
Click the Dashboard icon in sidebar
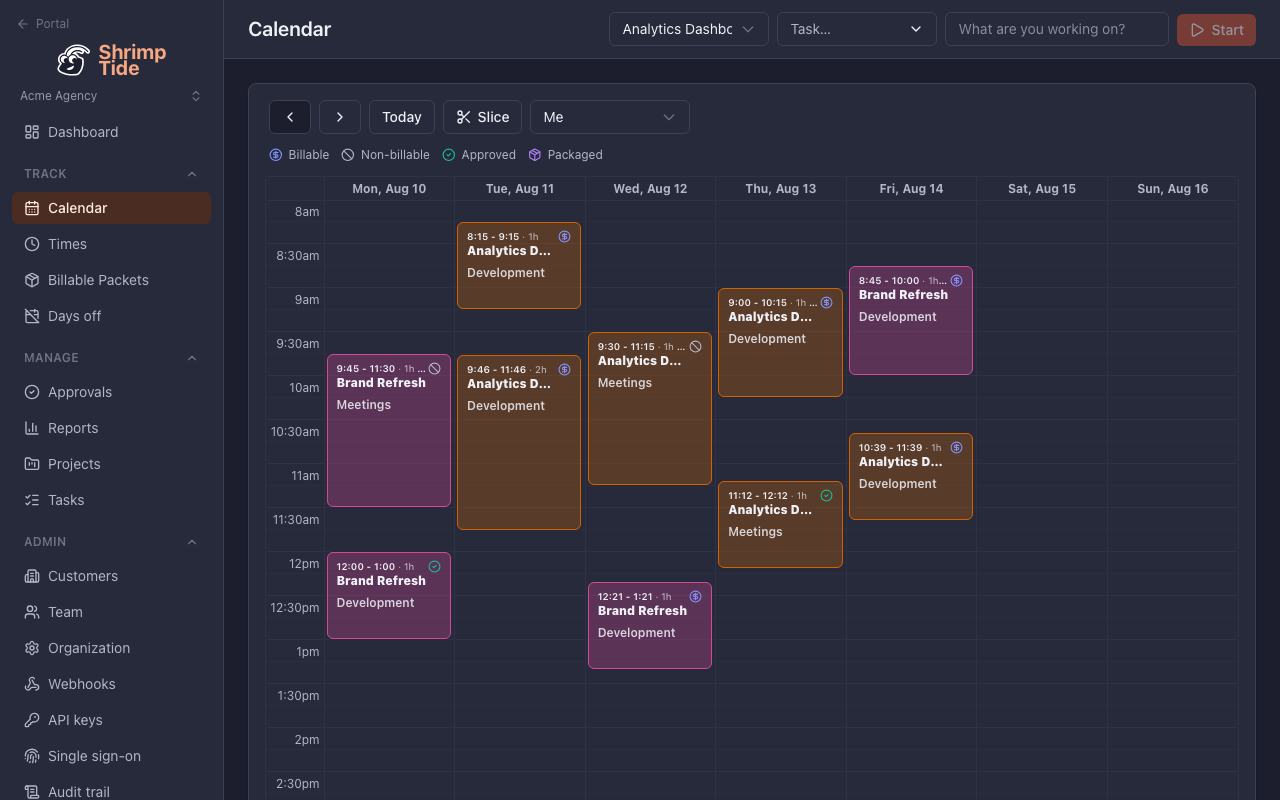tap(32, 132)
